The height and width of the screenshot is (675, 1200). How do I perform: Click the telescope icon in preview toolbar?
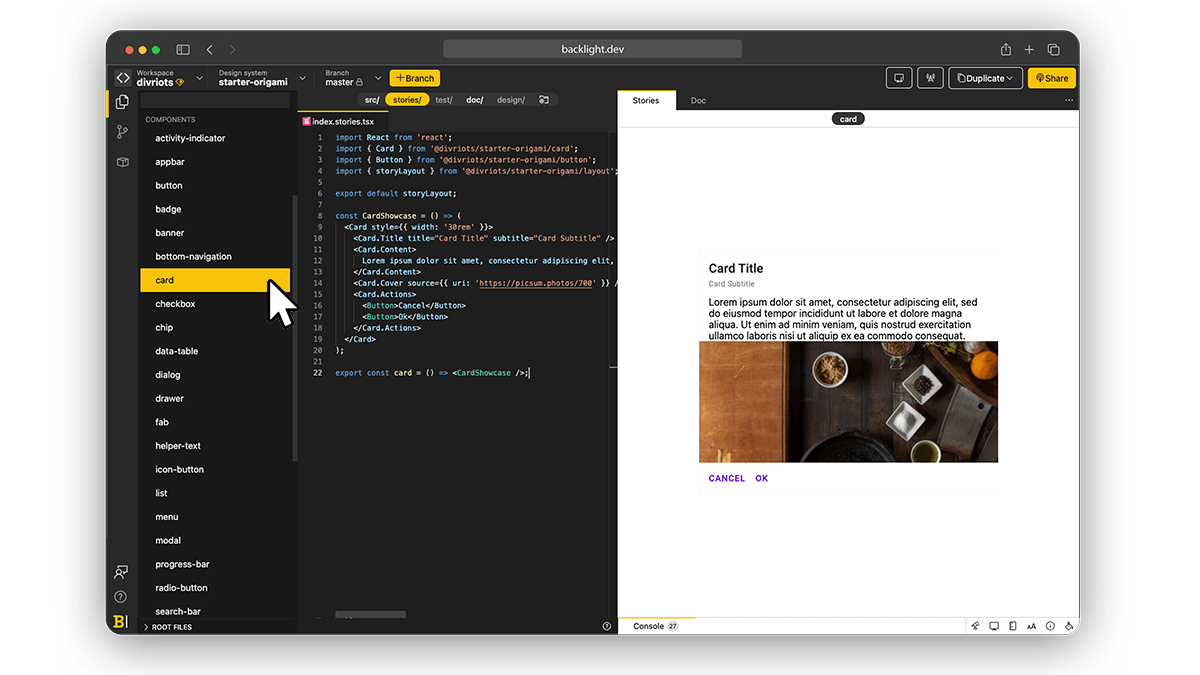975,626
